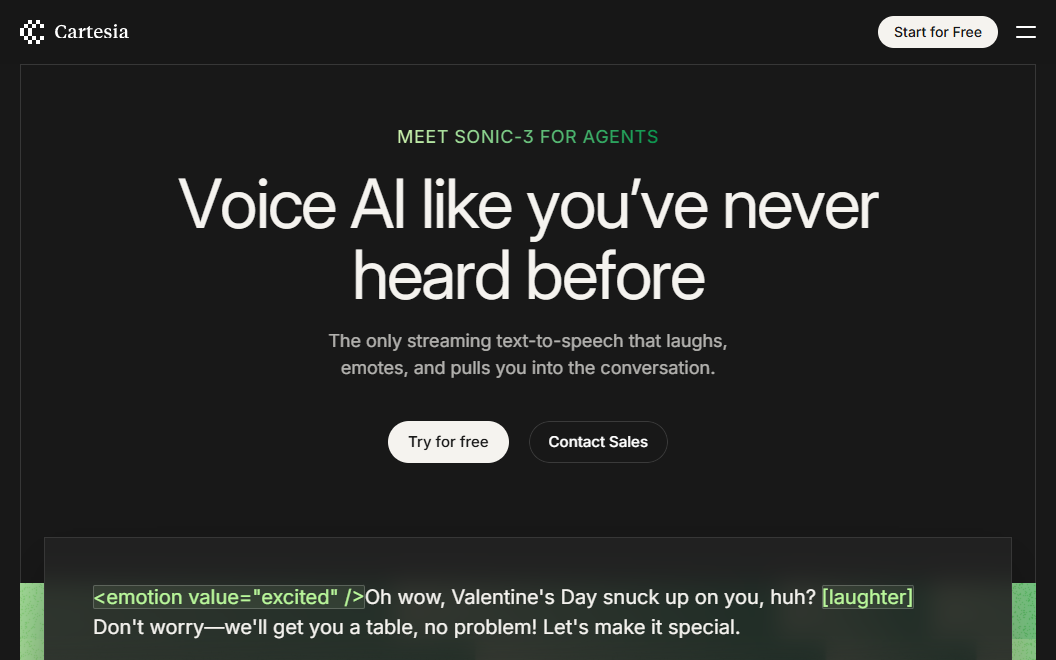Click the emotion value "excited" tag
The height and width of the screenshot is (660, 1056).
click(x=228, y=597)
